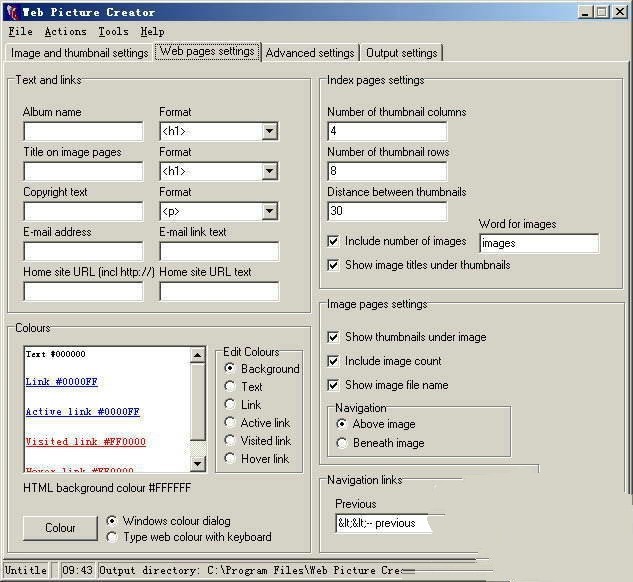
Task: Click the 09:43 time in status bar
Action: coord(77,570)
